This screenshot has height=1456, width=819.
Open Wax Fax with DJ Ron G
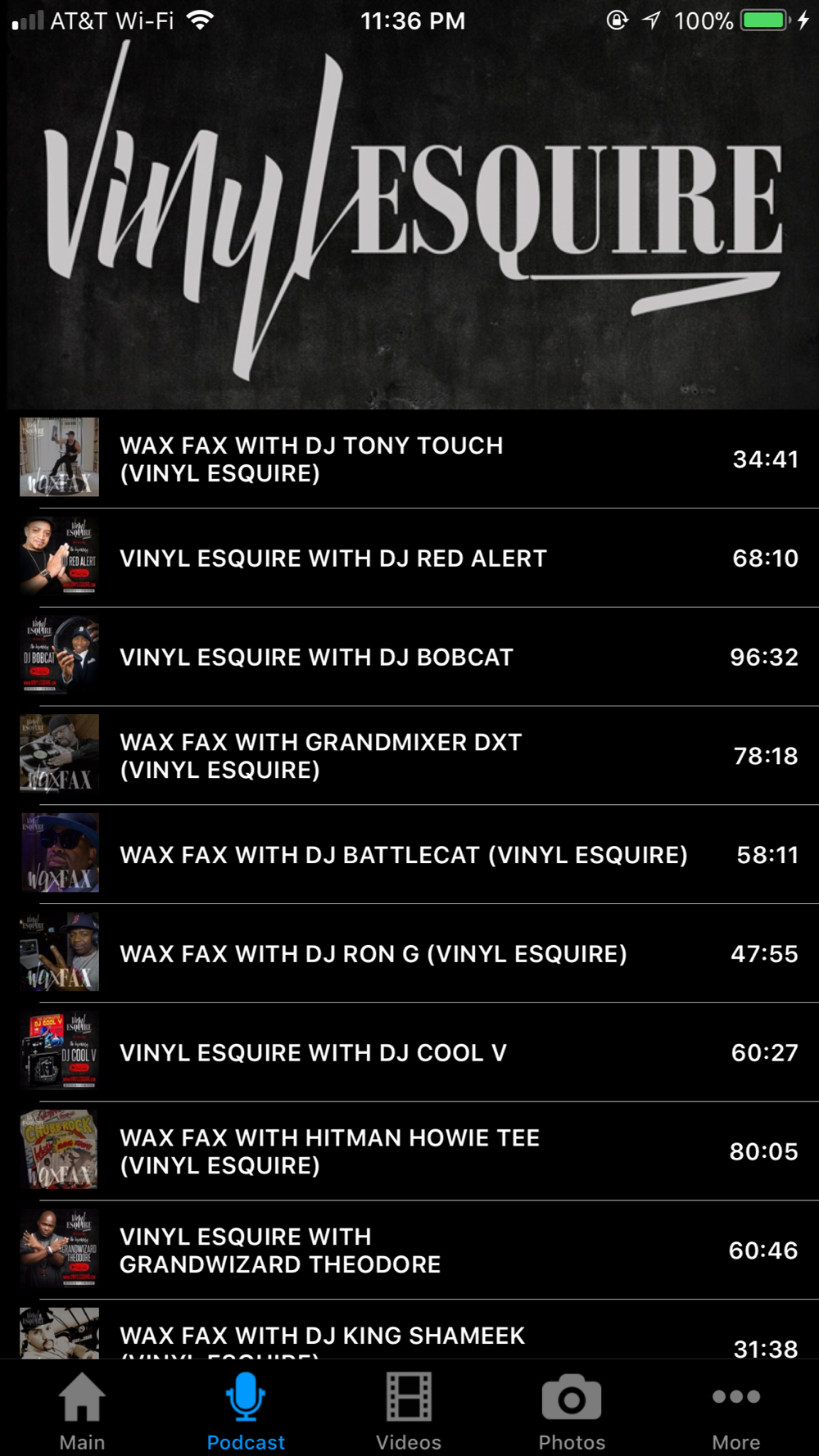click(409, 954)
